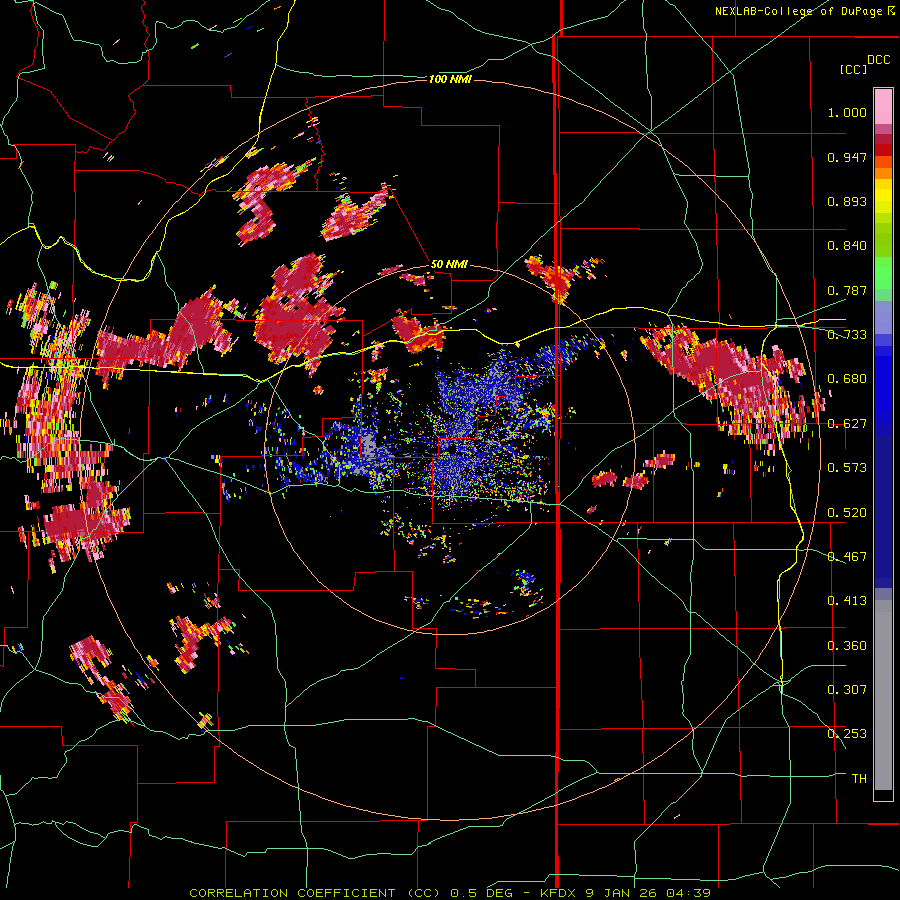Image resolution: width=900 pixels, height=900 pixels.
Task: Select the 0.787 scale value
Action: pyautogui.click(x=847, y=290)
